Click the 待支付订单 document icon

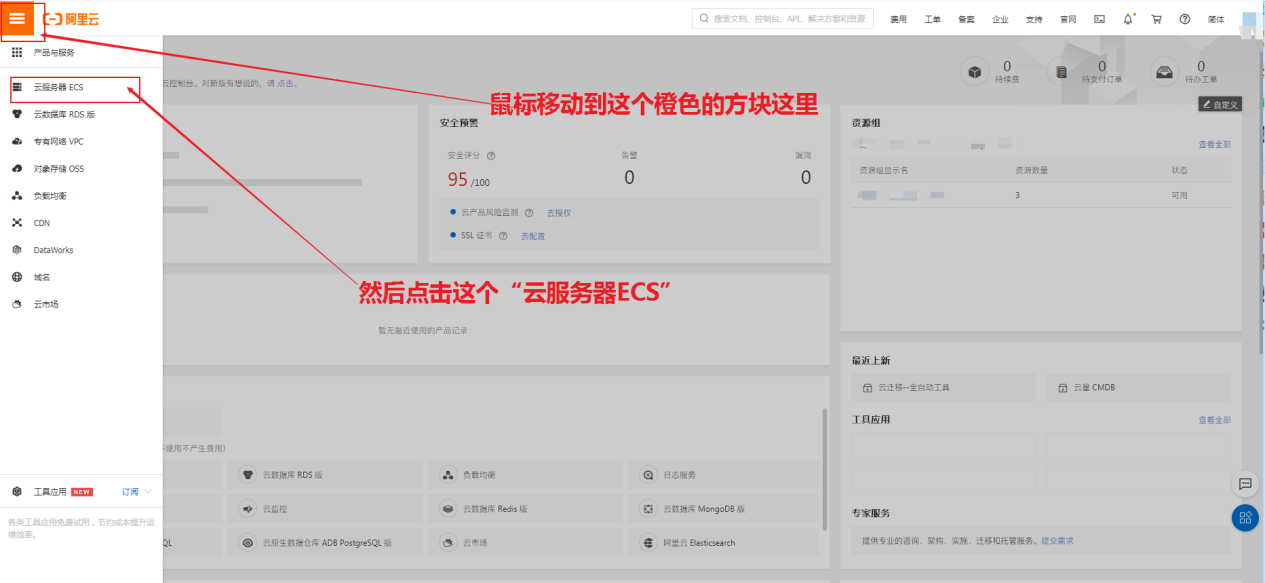[1062, 72]
